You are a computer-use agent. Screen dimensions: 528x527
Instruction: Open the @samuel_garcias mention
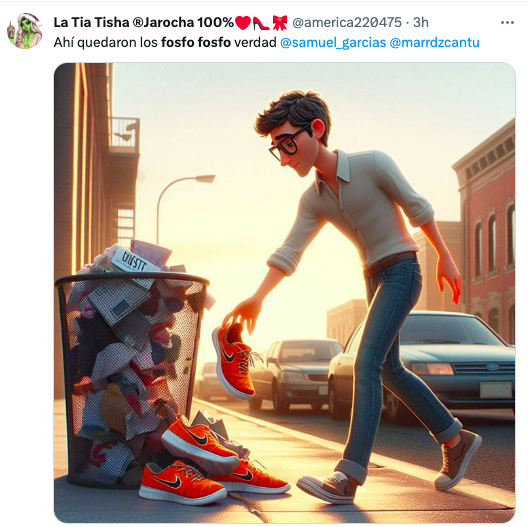(333, 43)
